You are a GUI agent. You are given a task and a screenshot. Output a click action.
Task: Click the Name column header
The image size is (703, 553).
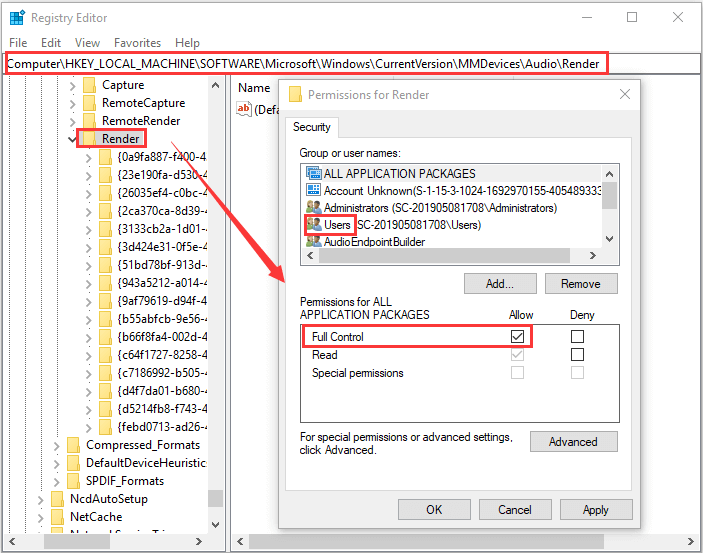pyautogui.click(x=254, y=88)
